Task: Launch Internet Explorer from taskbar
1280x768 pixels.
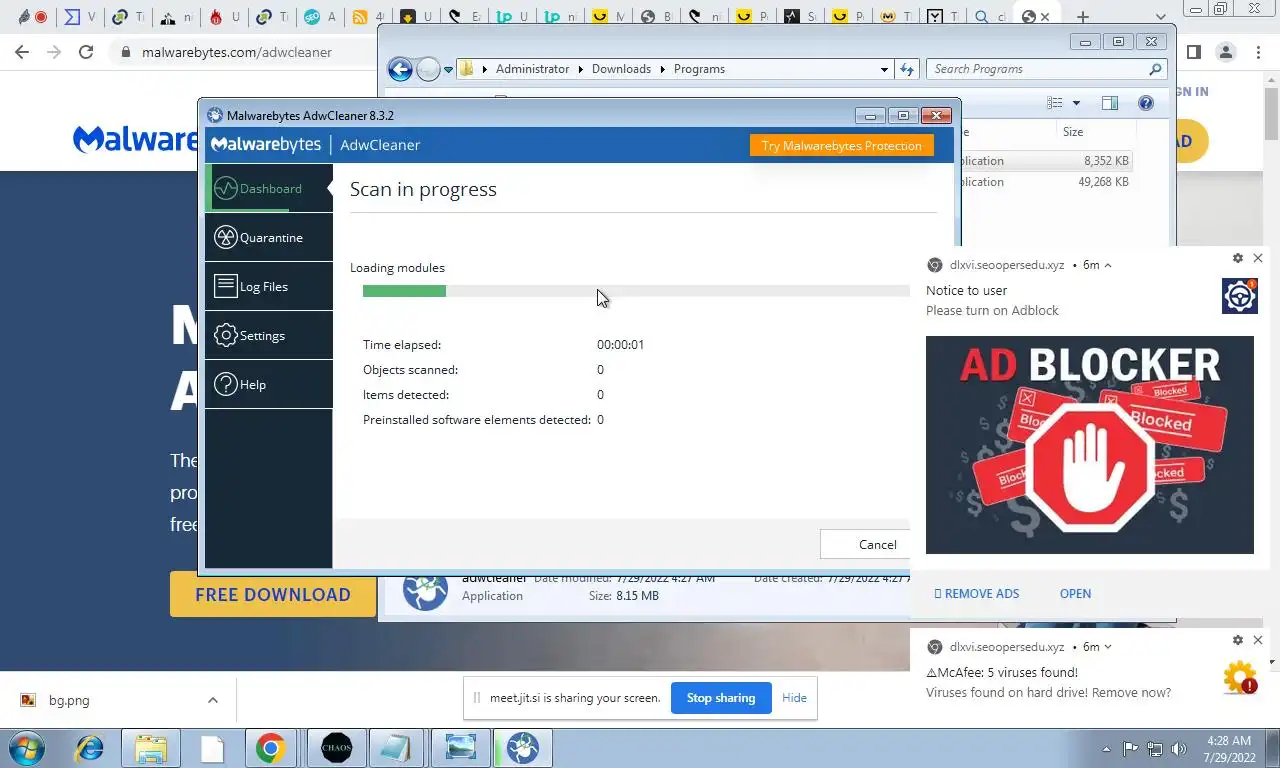Action: tap(90, 748)
